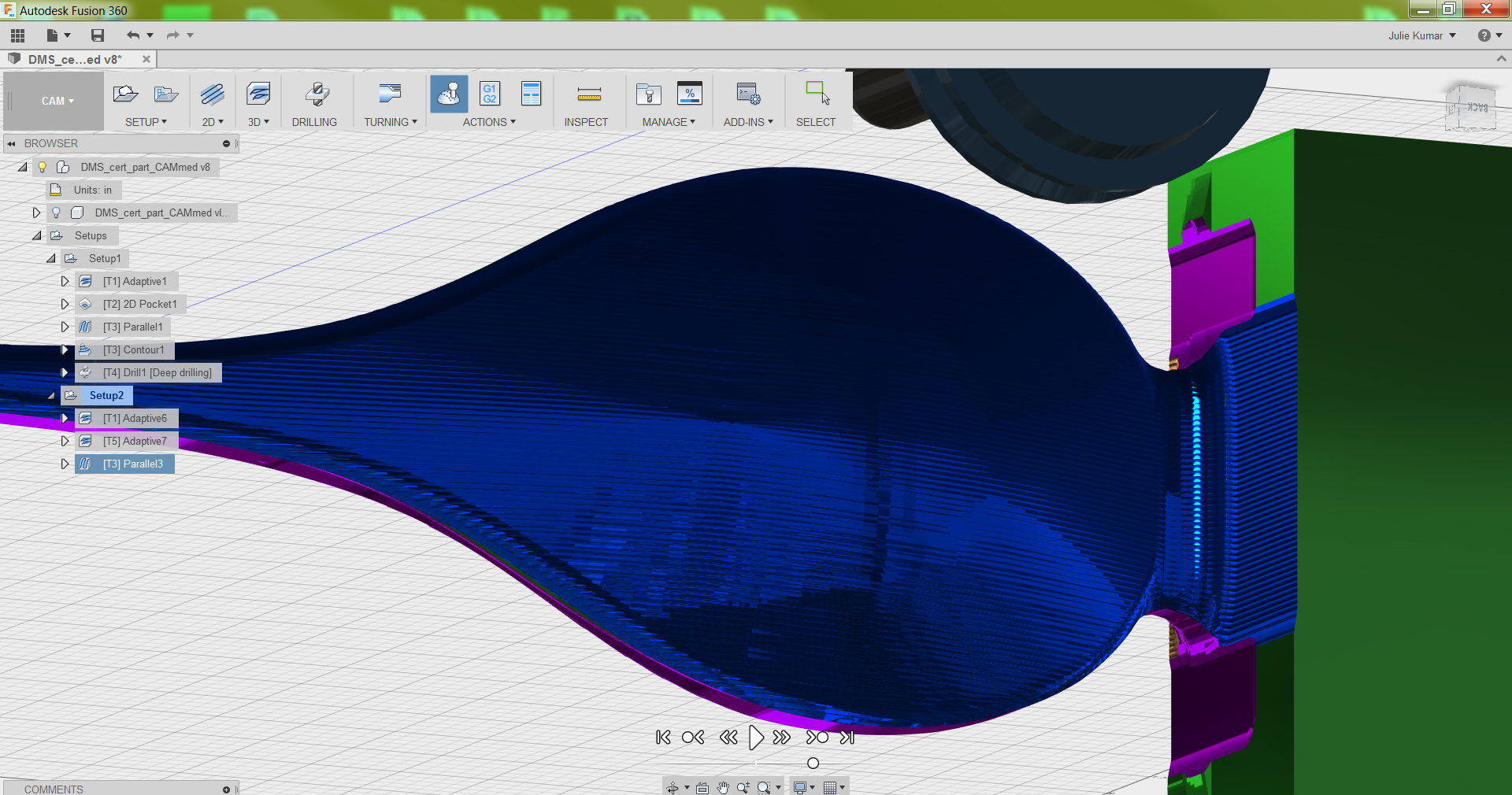This screenshot has width=1512, height=795.
Task: Expand the [T2] 2D Pocket1 operation
Action: coord(65,304)
